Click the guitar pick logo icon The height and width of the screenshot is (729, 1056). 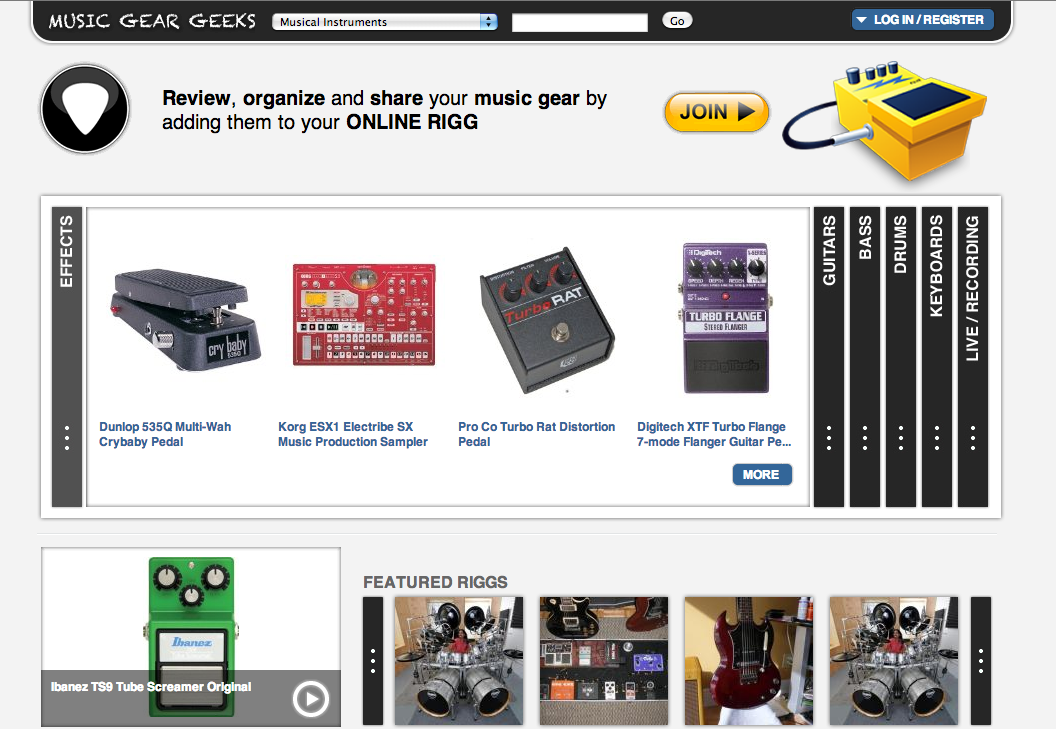85,109
